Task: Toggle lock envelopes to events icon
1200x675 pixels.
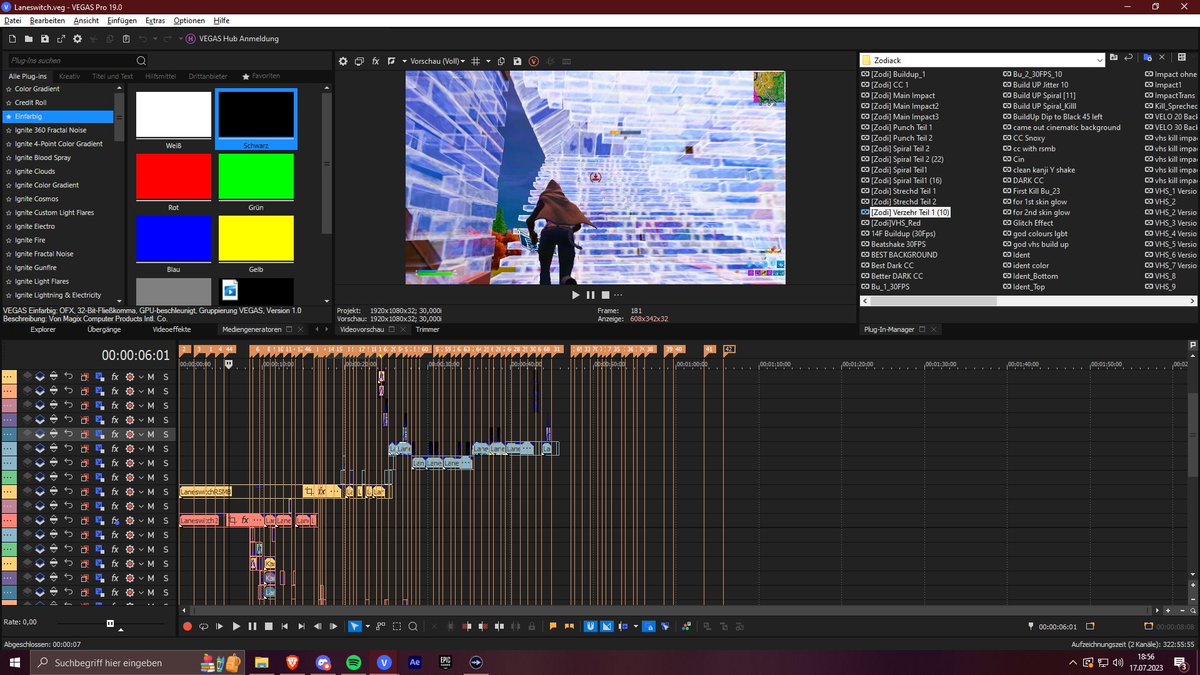Action: tap(648, 626)
